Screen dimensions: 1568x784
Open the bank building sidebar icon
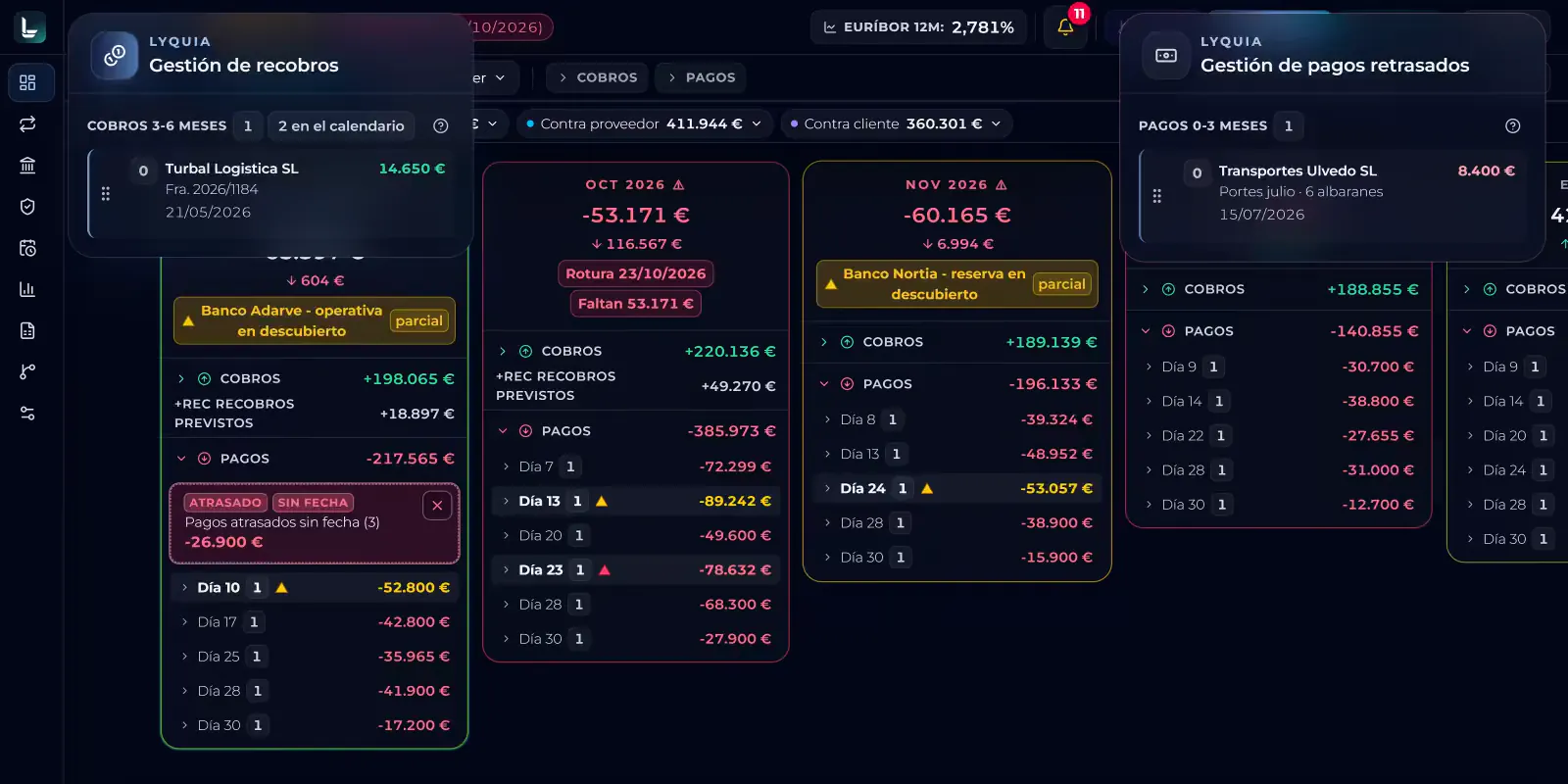27,165
